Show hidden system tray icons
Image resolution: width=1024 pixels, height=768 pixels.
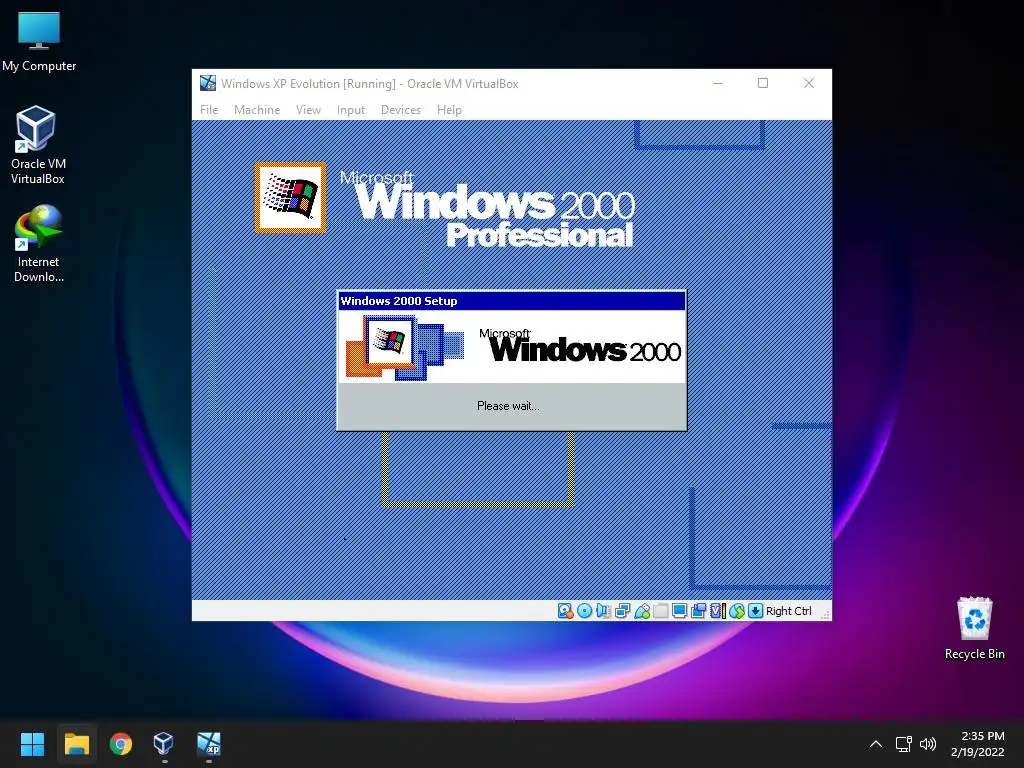coord(876,744)
